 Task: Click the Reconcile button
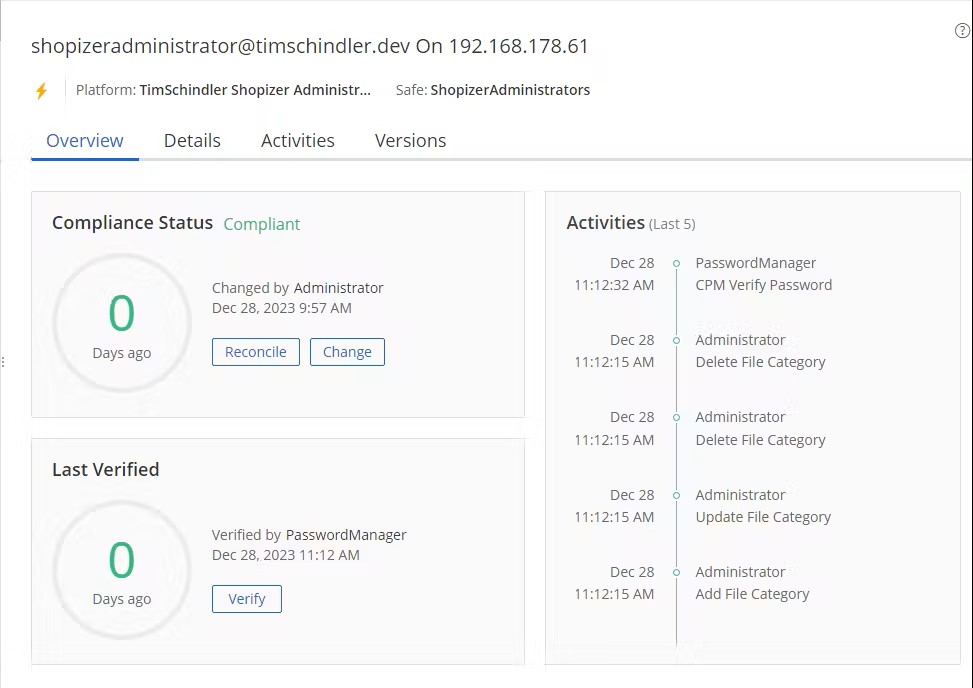pos(255,351)
